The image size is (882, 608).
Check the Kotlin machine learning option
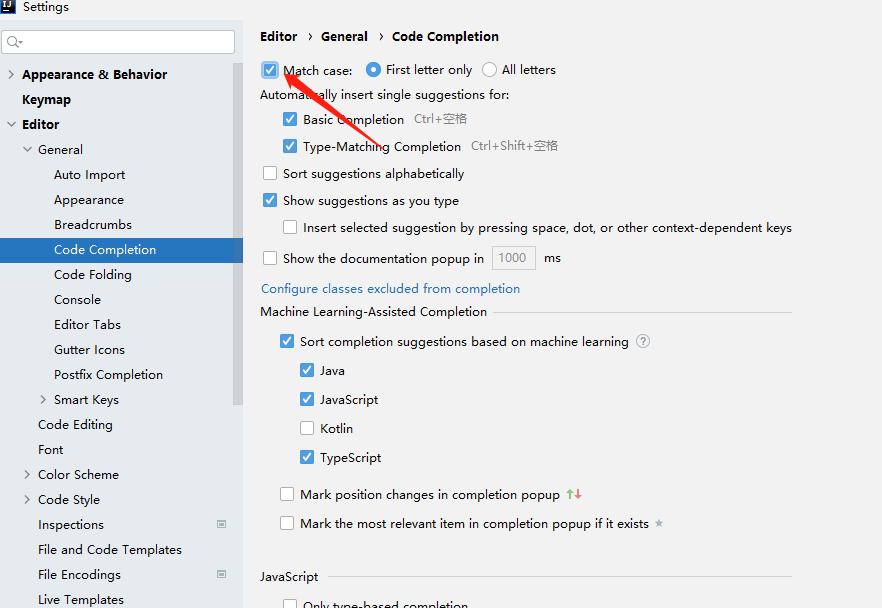pos(307,428)
